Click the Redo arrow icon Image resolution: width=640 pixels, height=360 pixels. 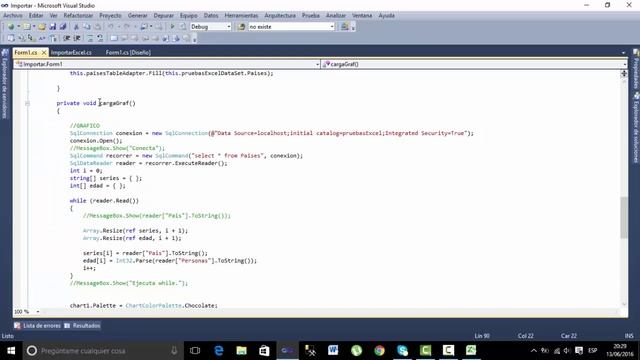[127, 27]
